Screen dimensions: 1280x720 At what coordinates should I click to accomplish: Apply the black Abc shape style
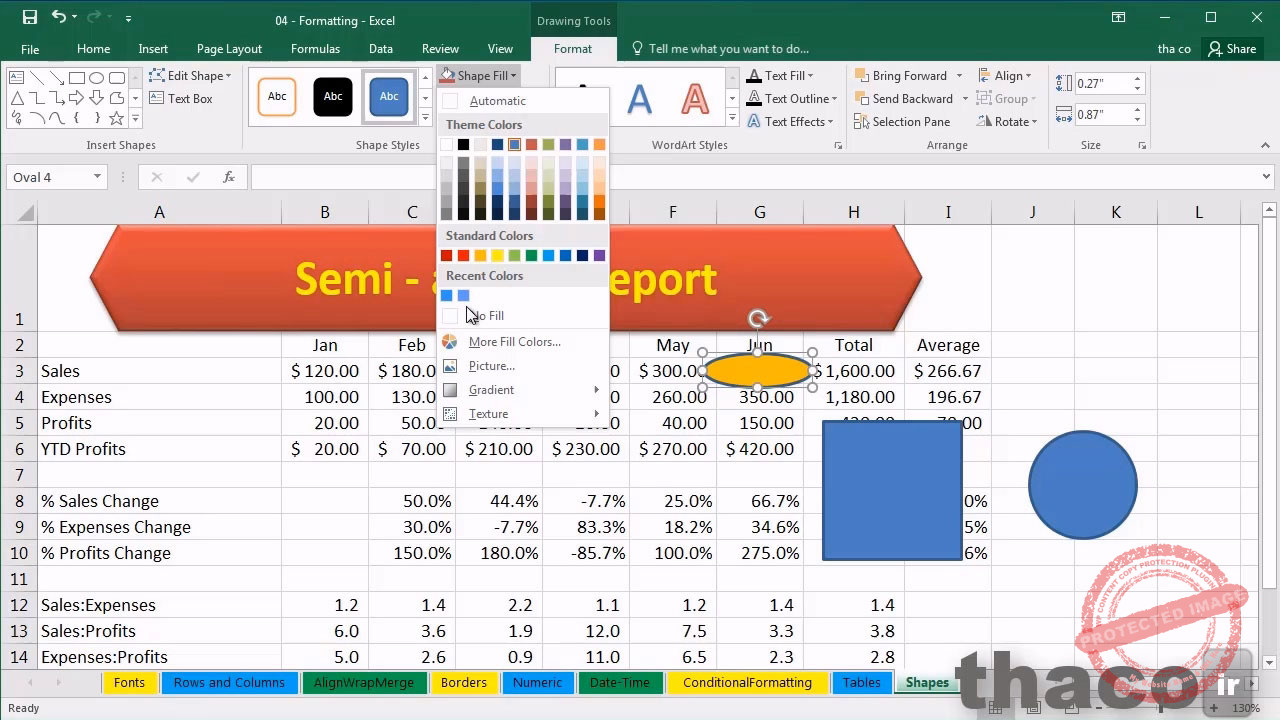(333, 97)
